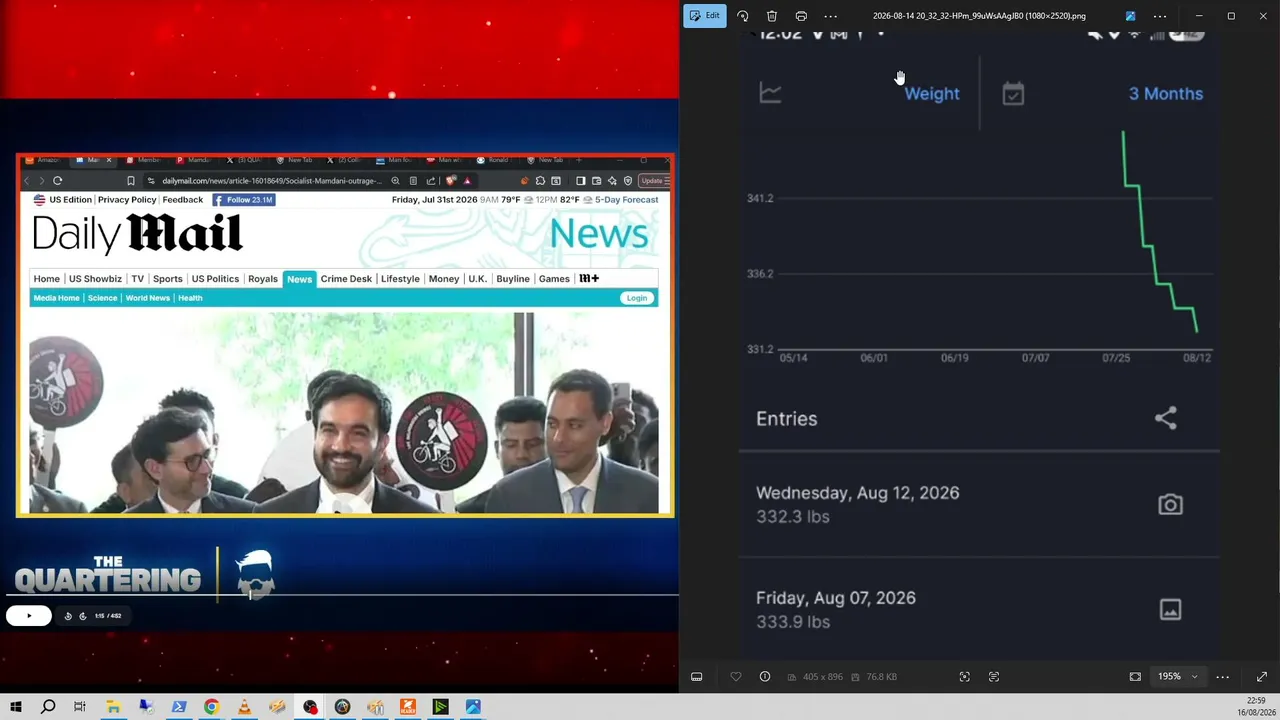Open the 3 Months range selector
Image resolution: width=1280 pixels, height=720 pixels.
1166,93
